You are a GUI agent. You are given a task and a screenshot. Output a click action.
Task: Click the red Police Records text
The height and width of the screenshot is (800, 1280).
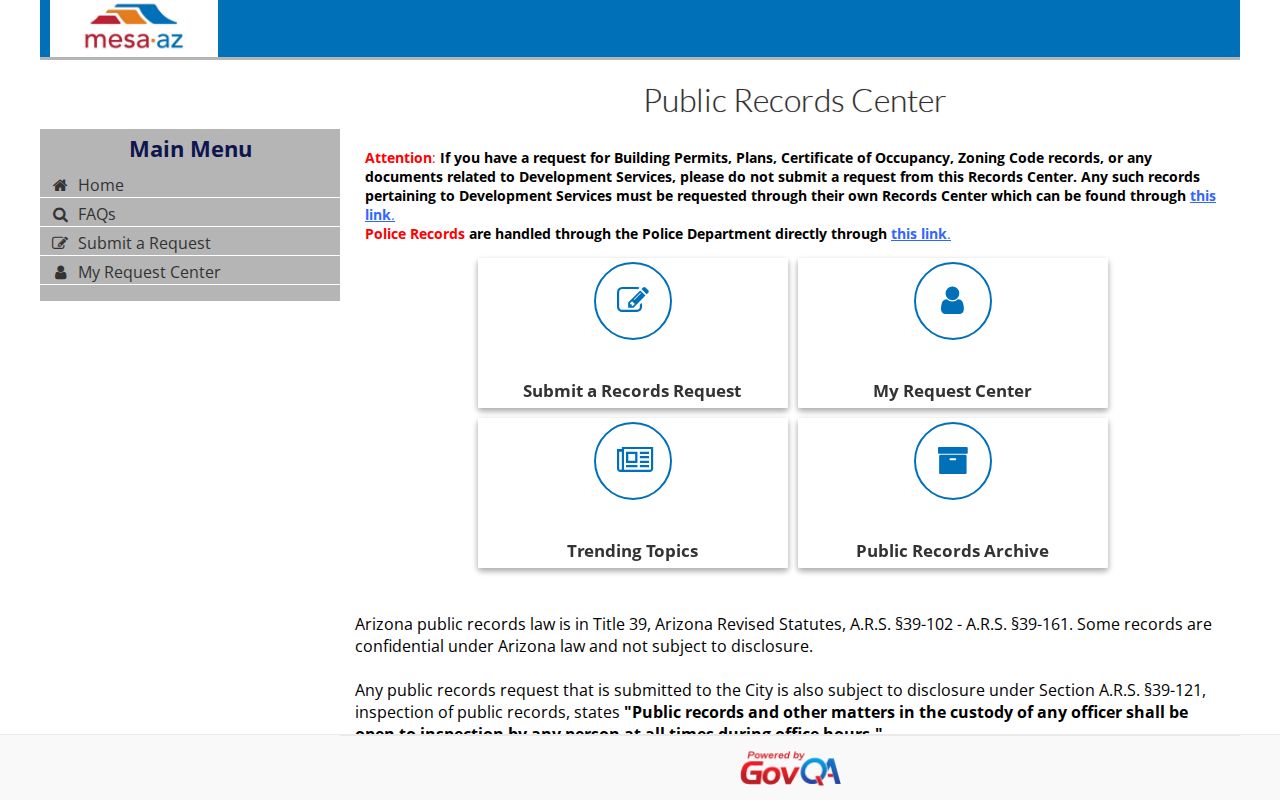tap(414, 234)
